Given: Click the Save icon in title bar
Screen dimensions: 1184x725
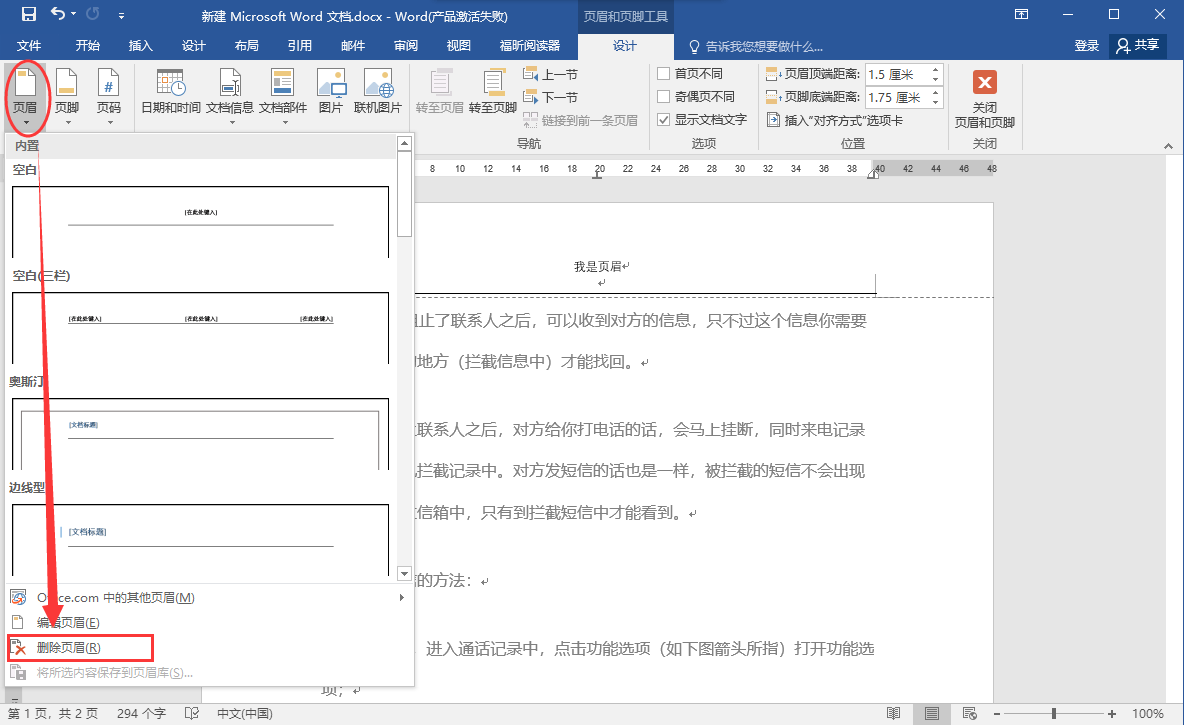Looking at the screenshot, I should click(29, 14).
